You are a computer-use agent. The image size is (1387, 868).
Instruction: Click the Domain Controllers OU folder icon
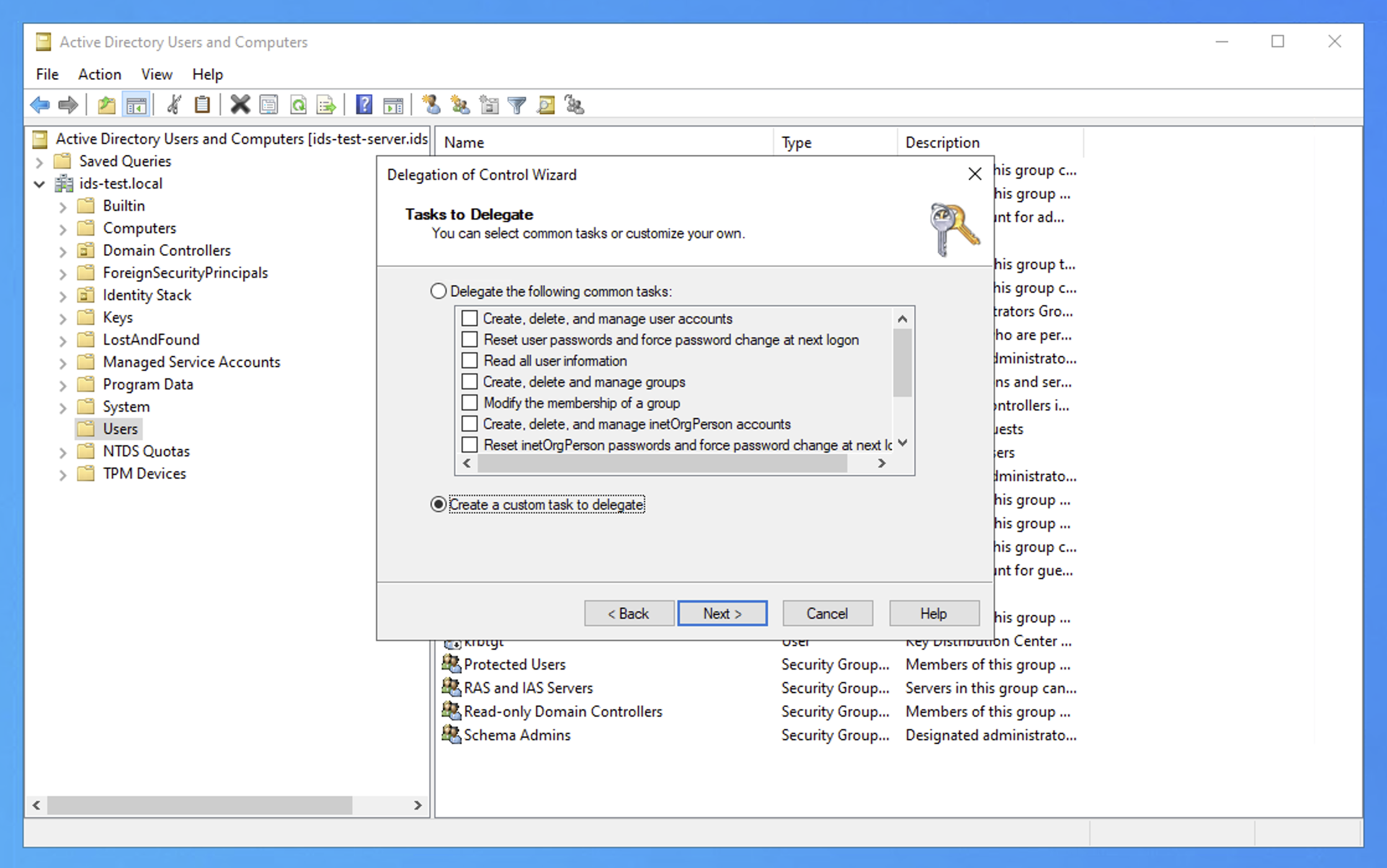point(86,250)
